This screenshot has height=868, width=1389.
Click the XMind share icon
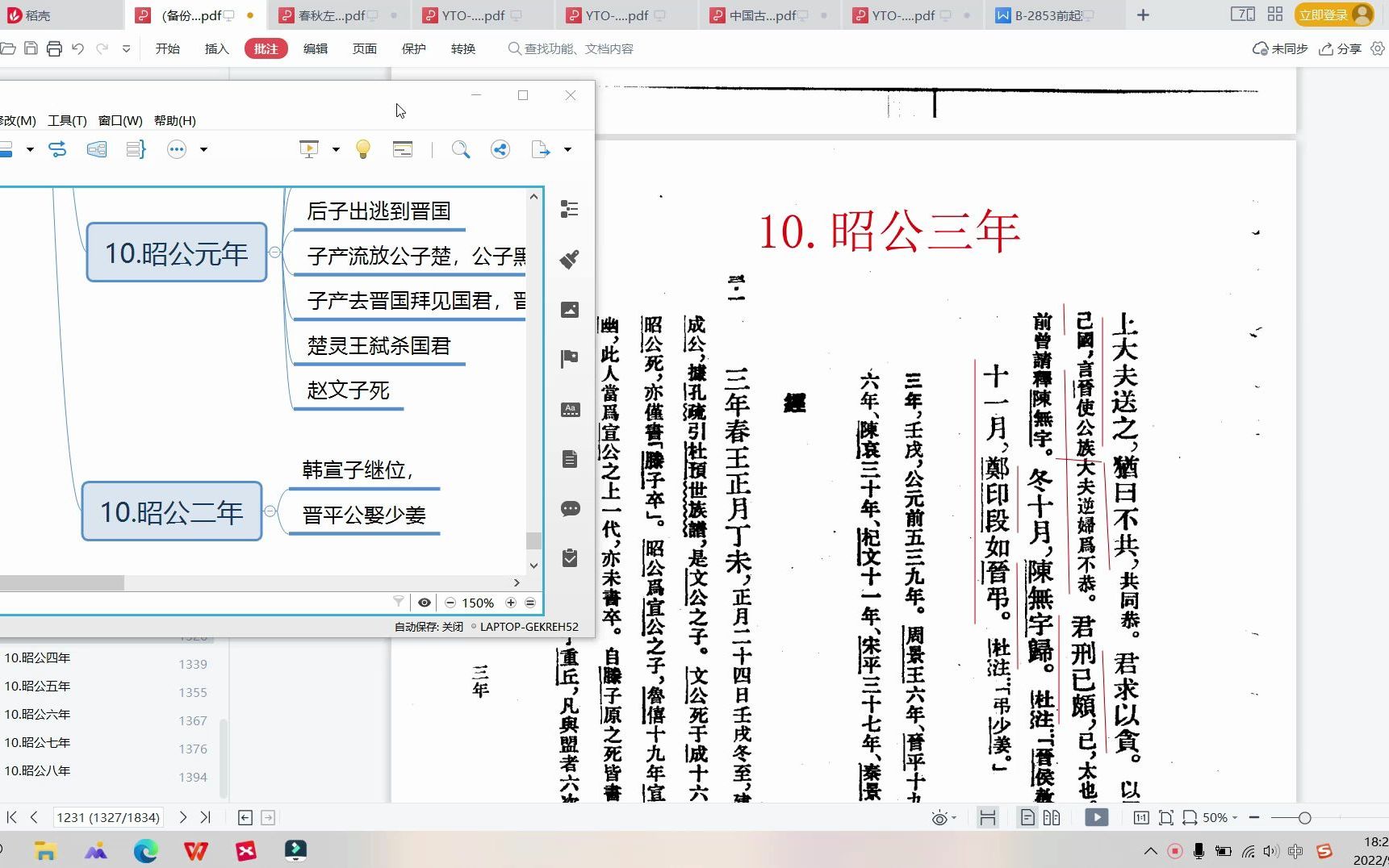[500, 149]
